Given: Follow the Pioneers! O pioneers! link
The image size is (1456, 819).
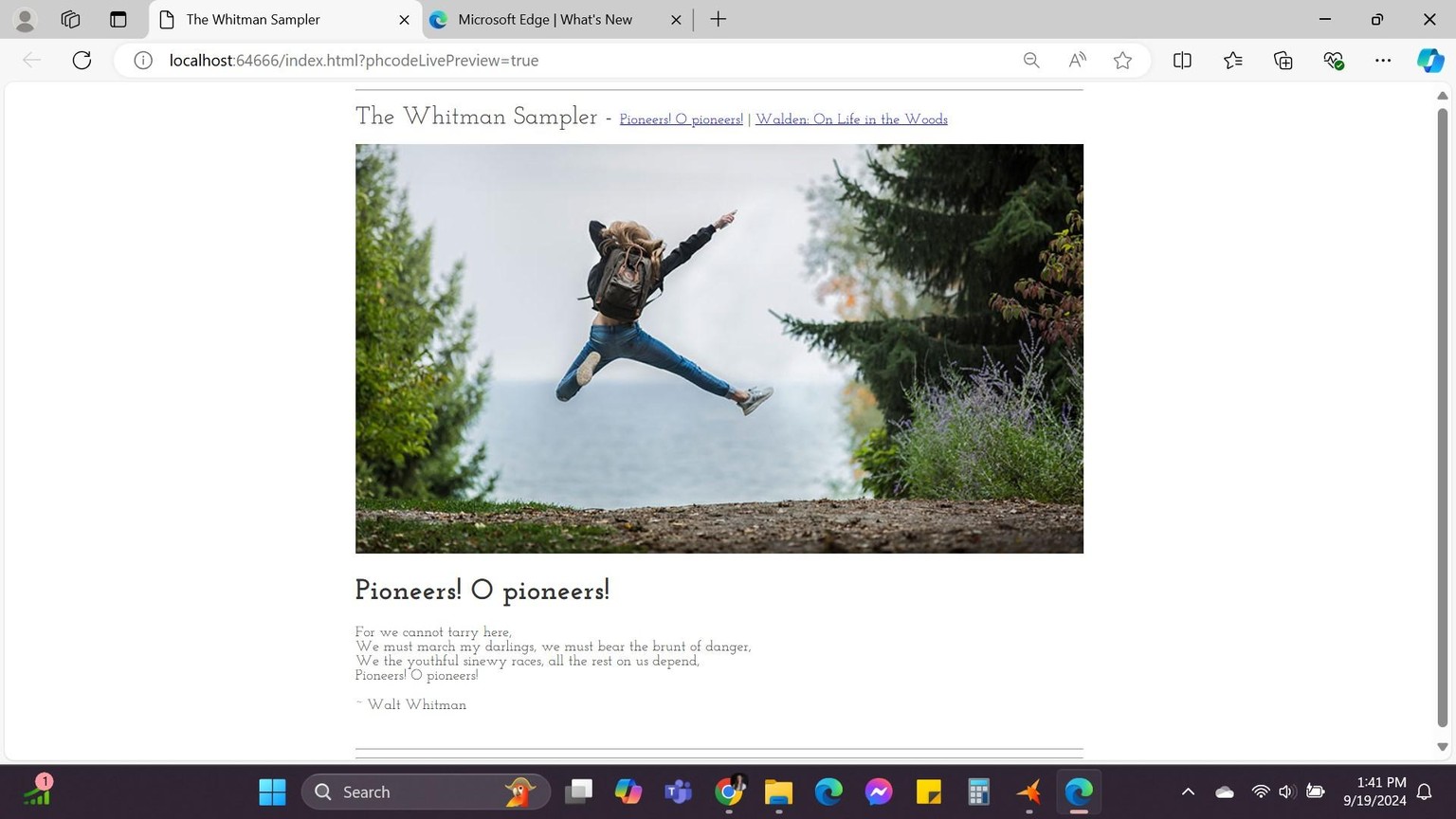Looking at the screenshot, I should [x=682, y=119].
